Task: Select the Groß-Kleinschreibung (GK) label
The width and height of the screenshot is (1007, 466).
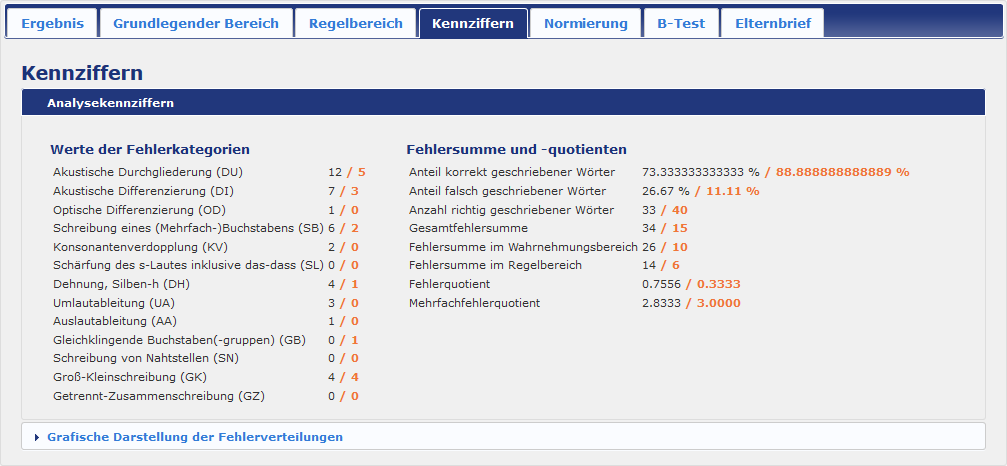Action: point(129,377)
